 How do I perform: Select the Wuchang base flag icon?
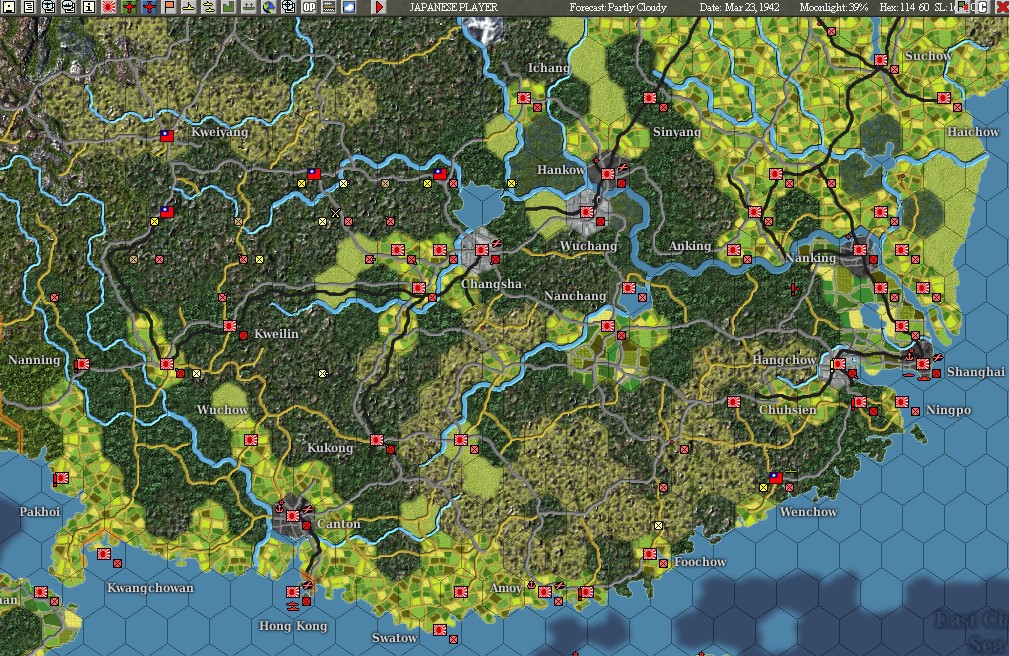(586, 211)
